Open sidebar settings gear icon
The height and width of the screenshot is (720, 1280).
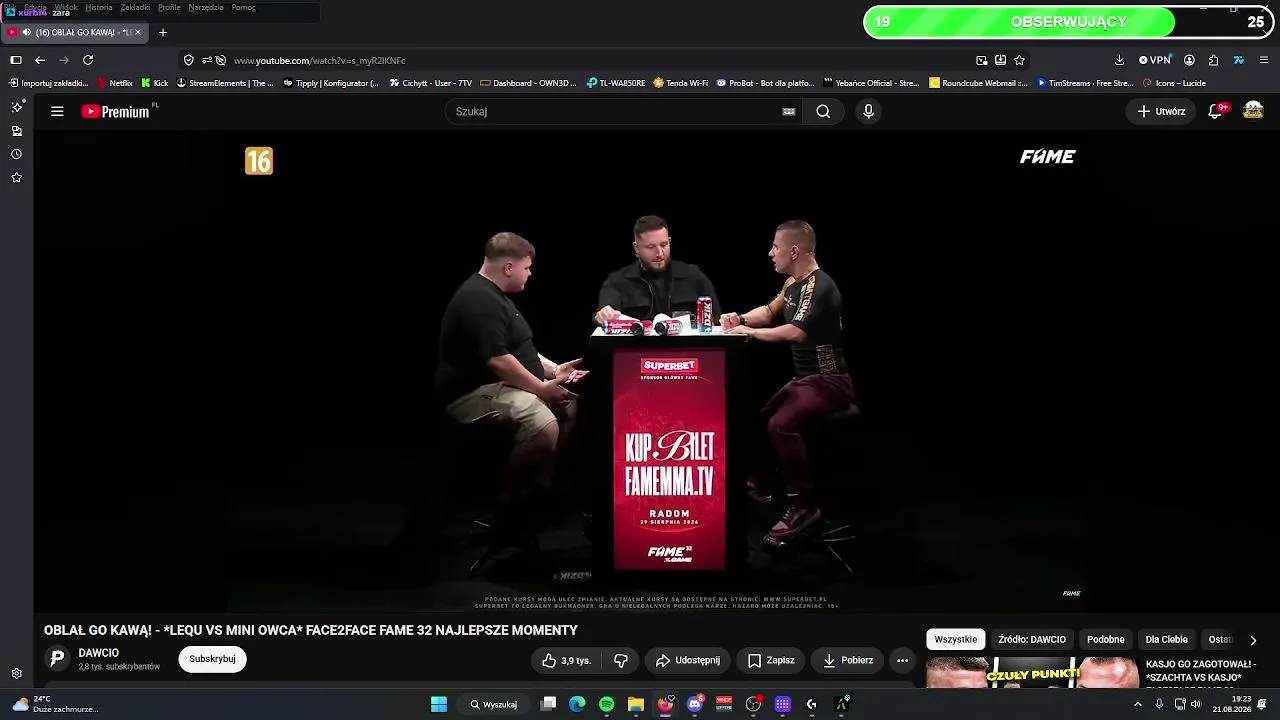click(16, 674)
